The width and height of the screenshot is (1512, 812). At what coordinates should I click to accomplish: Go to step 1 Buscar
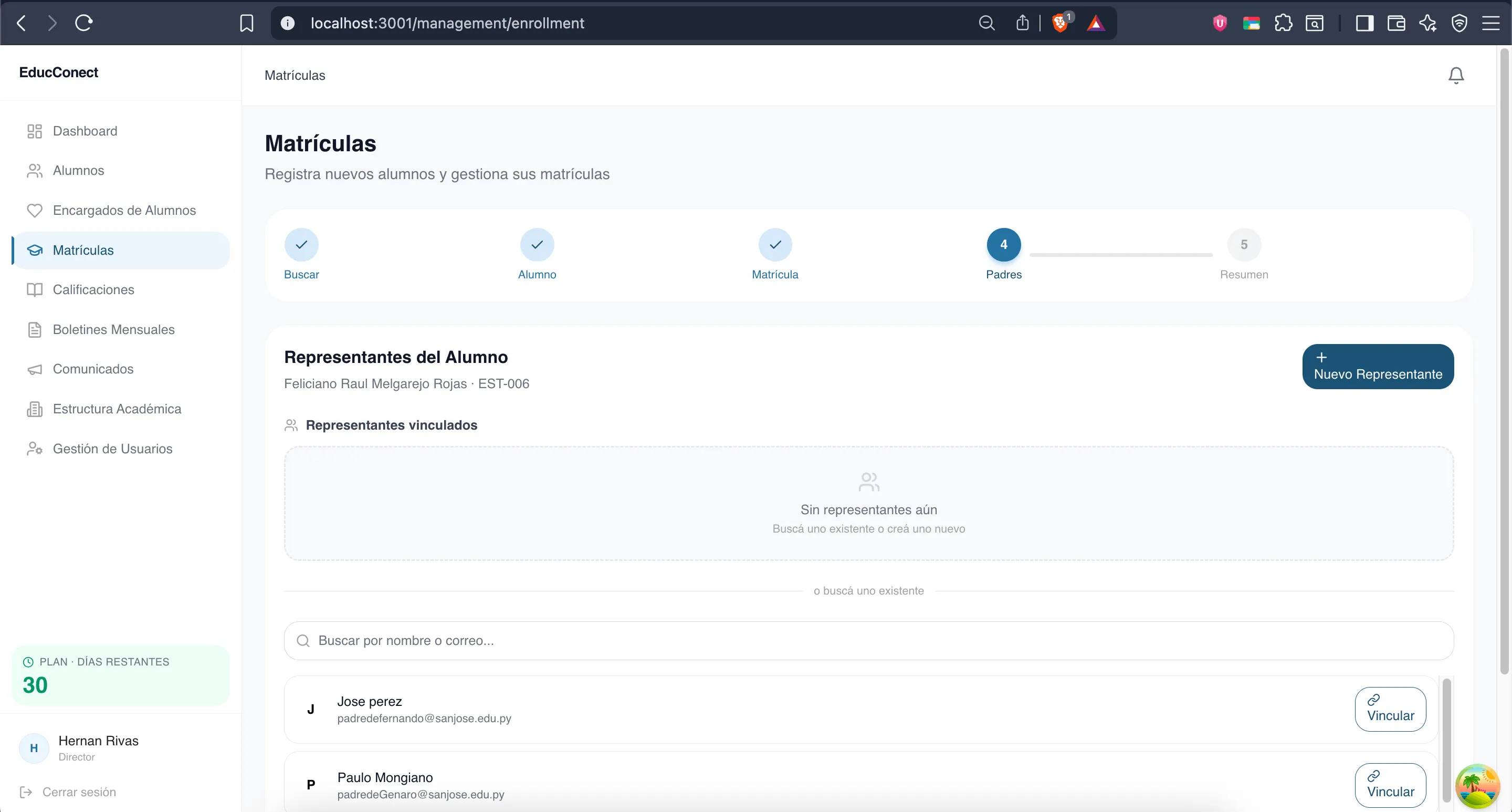(301, 245)
